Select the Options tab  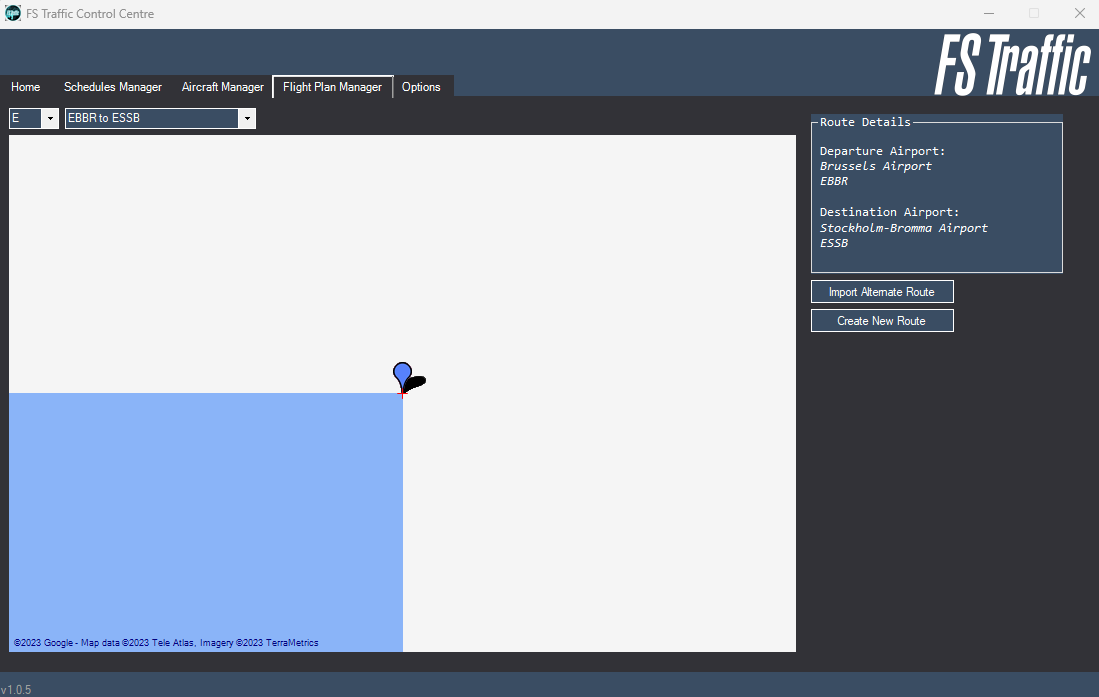(x=422, y=87)
